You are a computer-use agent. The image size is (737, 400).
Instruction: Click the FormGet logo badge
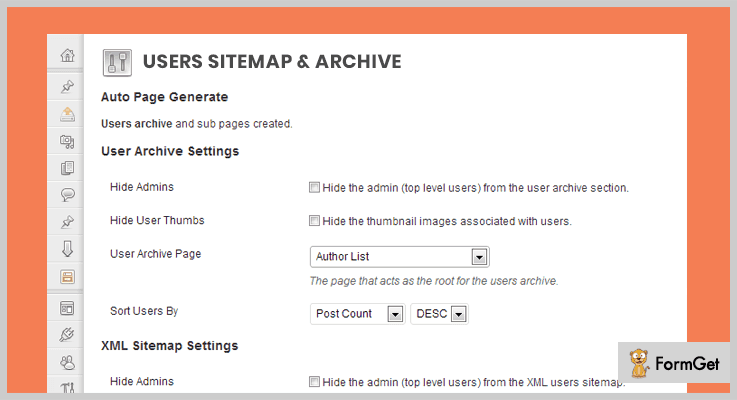tap(674, 363)
